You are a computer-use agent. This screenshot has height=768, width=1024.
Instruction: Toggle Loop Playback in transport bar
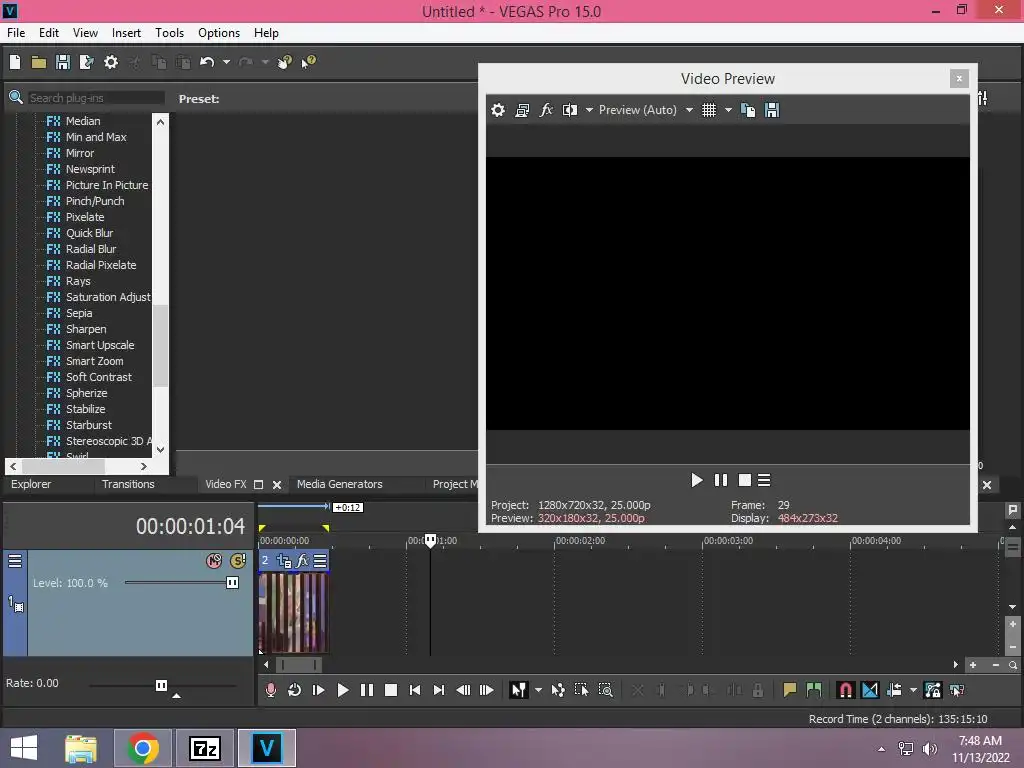[x=295, y=690]
